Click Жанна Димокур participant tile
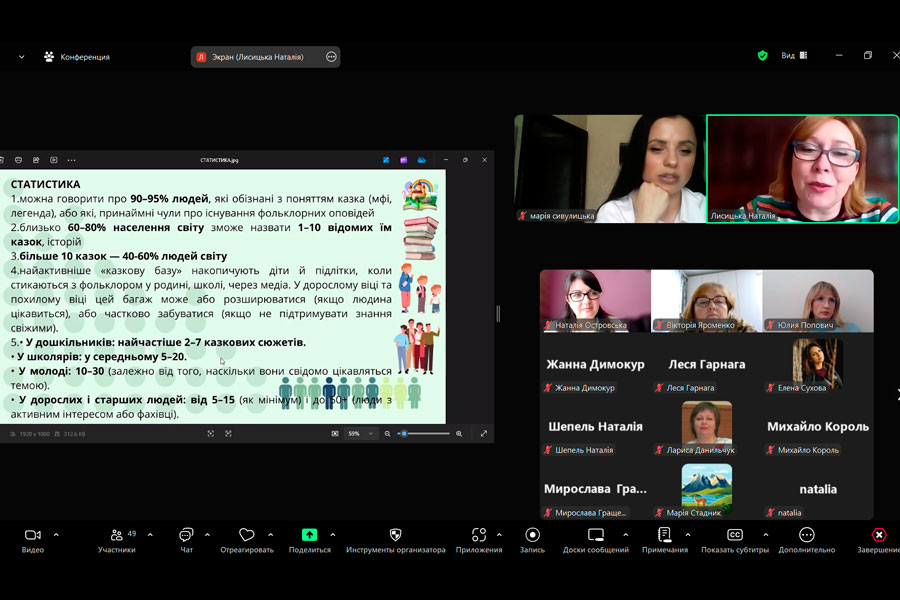 pos(595,364)
